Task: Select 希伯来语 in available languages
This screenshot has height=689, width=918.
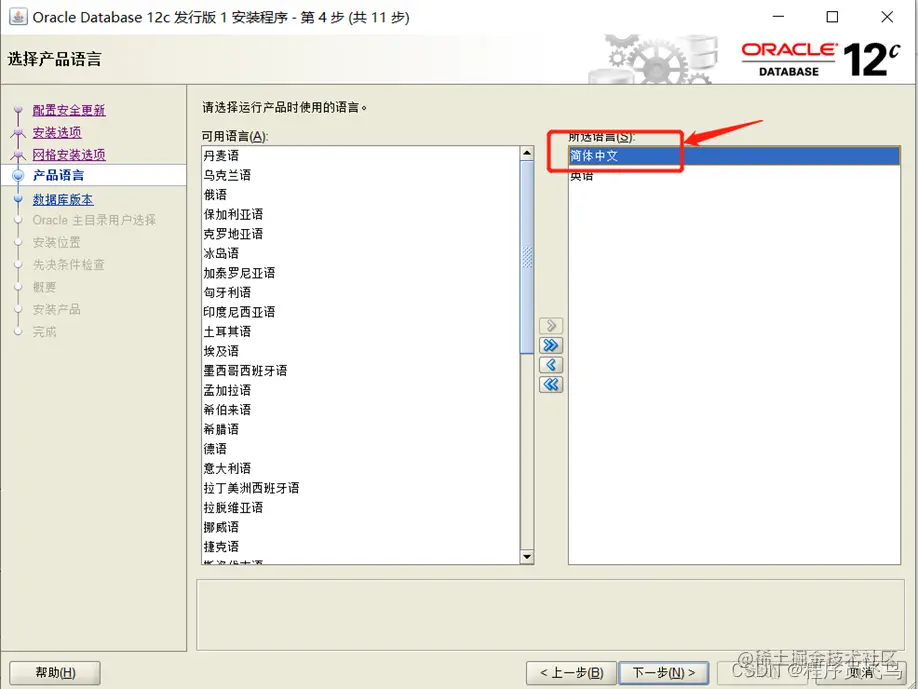Action: click(361, 410)
